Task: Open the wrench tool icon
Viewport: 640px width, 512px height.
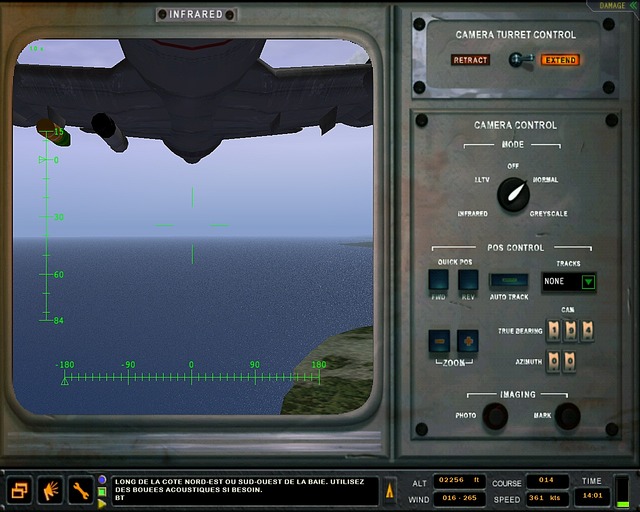Action: [x=80, y=490]
